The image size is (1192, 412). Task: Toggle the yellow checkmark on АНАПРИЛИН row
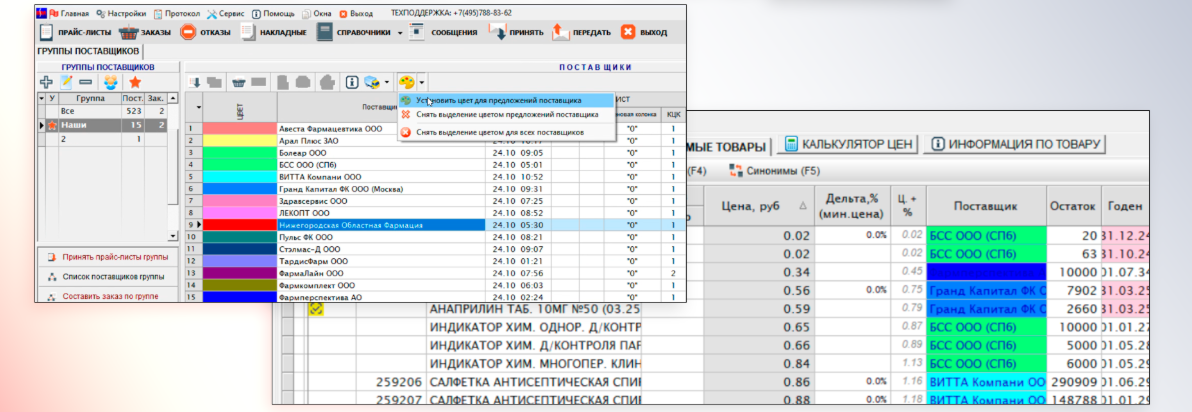[316, 309]
